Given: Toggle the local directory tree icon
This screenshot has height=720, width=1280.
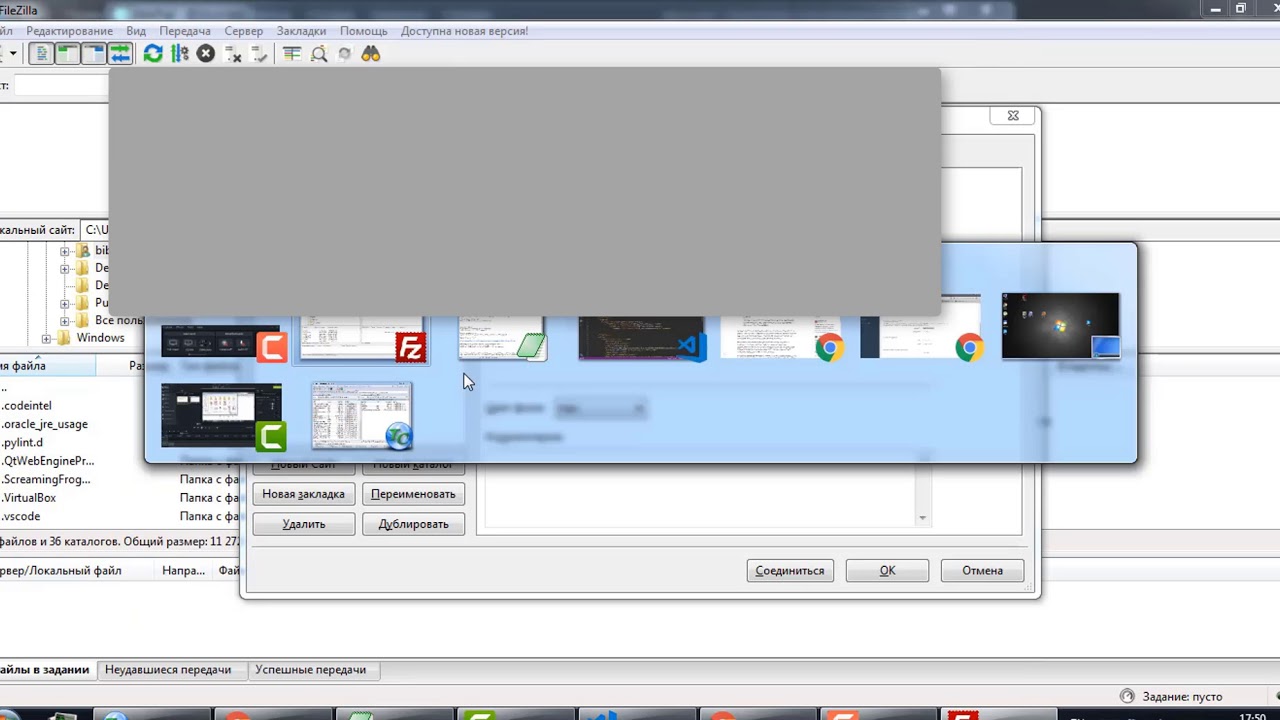Looking at the screenshot, I should (67, 54).
